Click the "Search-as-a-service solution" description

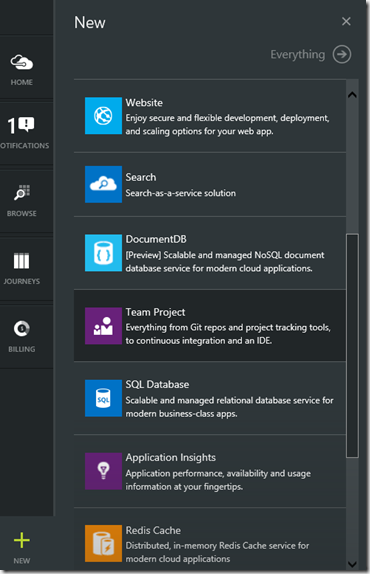[180, 193]
